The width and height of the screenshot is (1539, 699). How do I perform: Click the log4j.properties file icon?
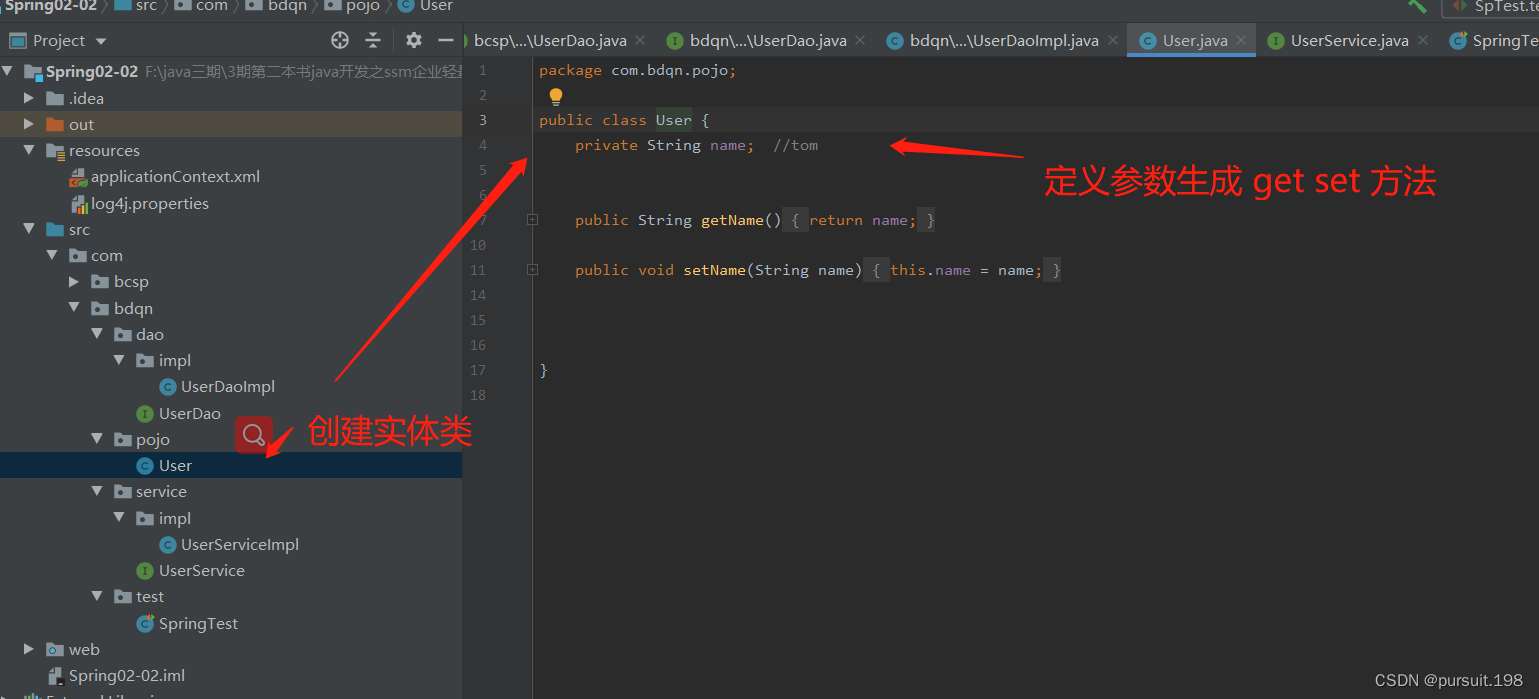(78, 204)
